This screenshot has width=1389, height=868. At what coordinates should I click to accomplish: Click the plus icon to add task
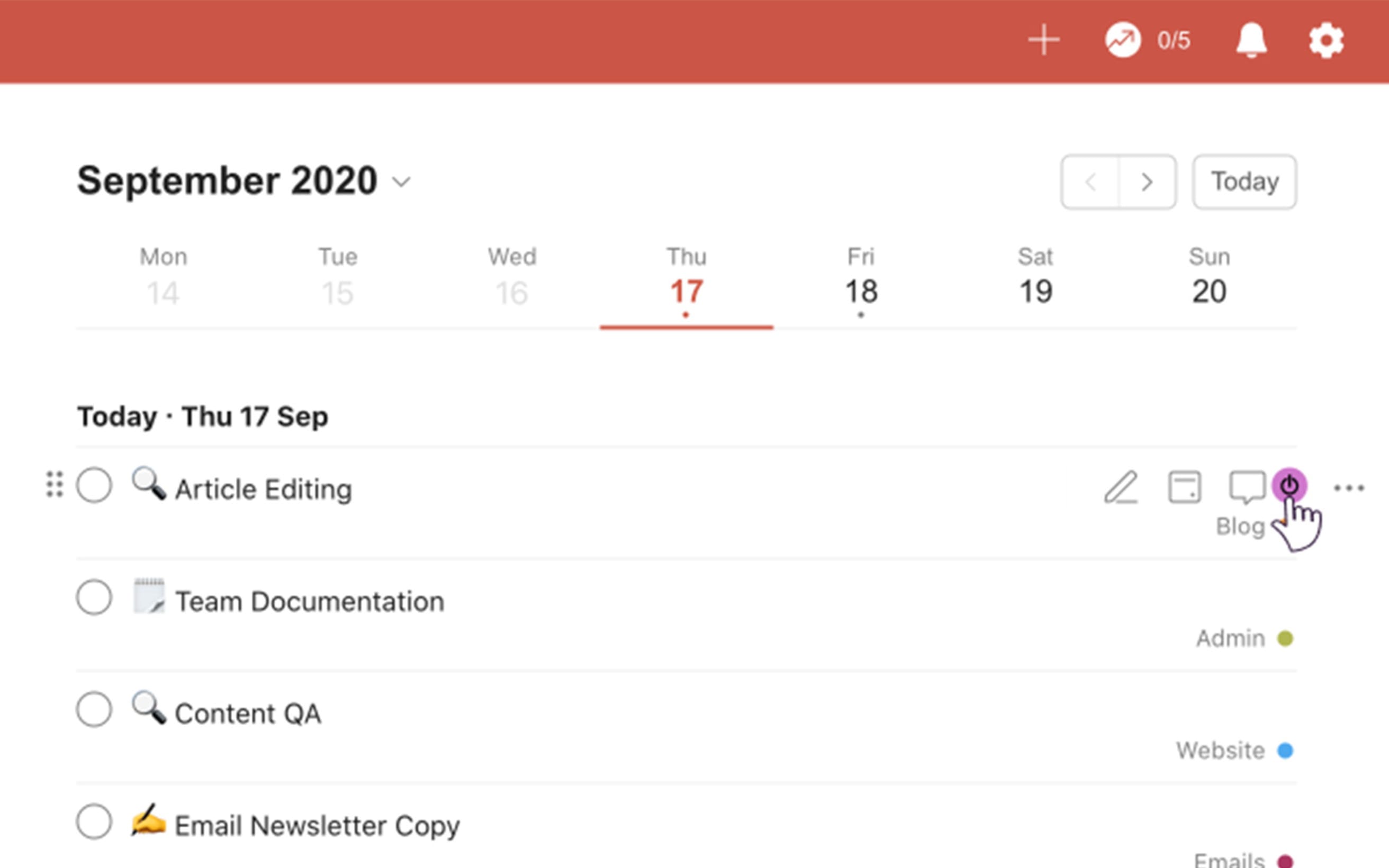[x=1043, y=40]
